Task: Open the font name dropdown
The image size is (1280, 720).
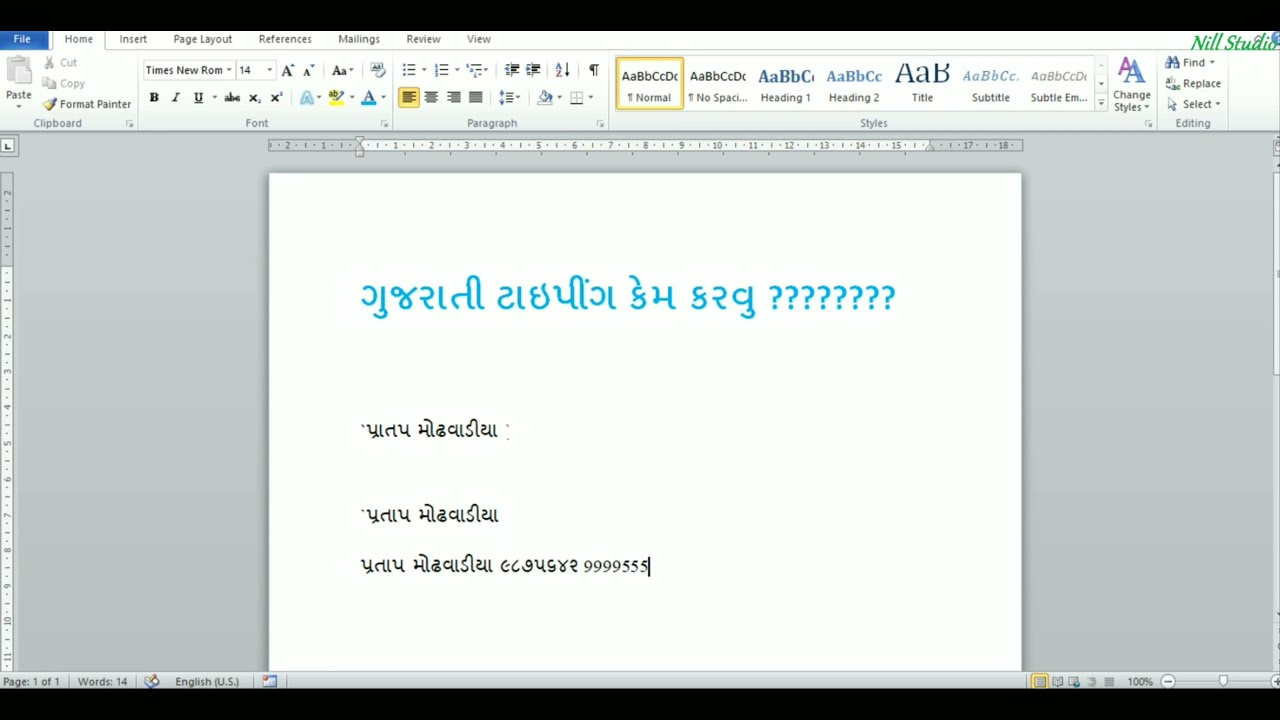Action: pos(228,70)
